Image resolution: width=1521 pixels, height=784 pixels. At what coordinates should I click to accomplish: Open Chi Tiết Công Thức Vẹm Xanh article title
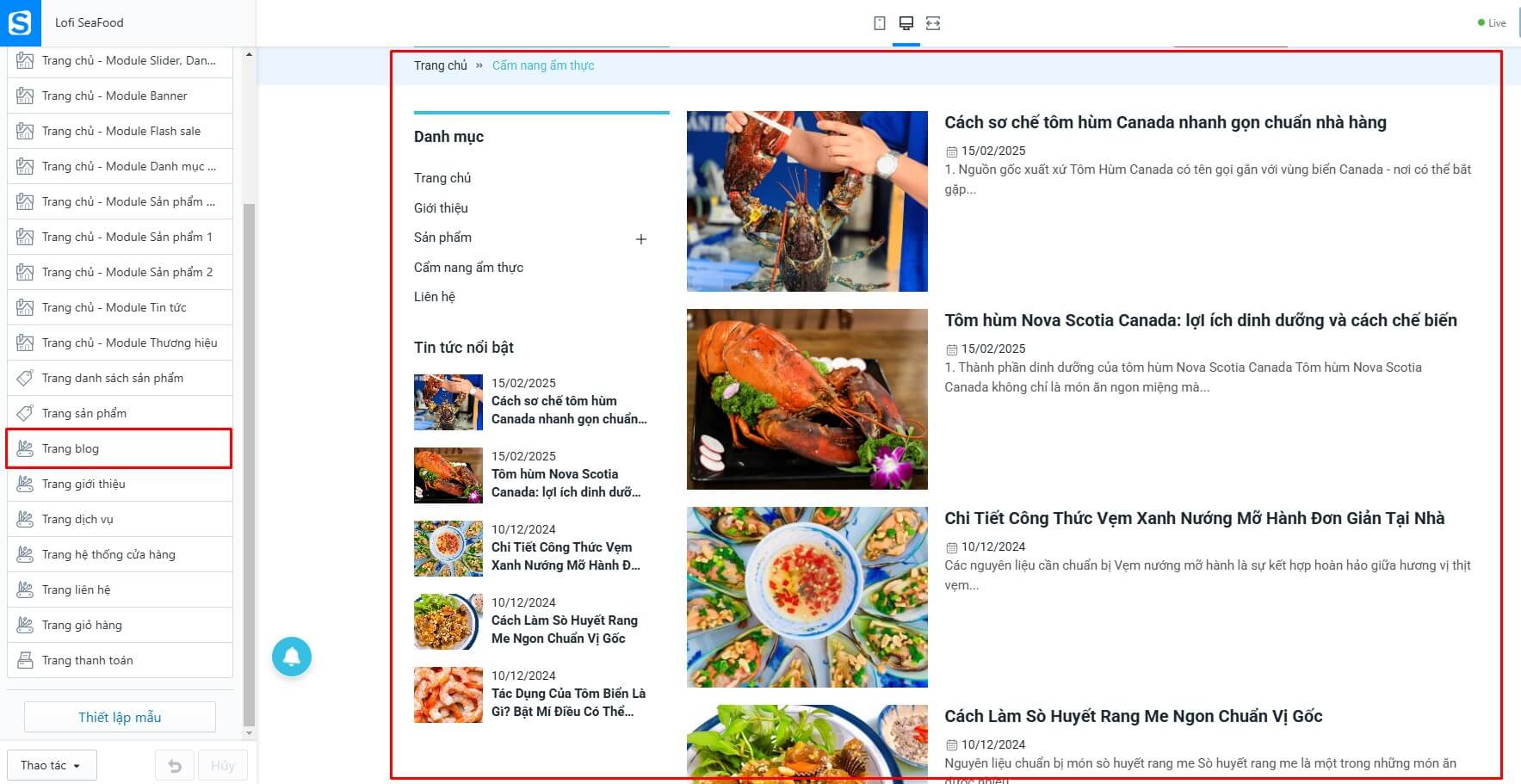click(x=1195, y=518)
